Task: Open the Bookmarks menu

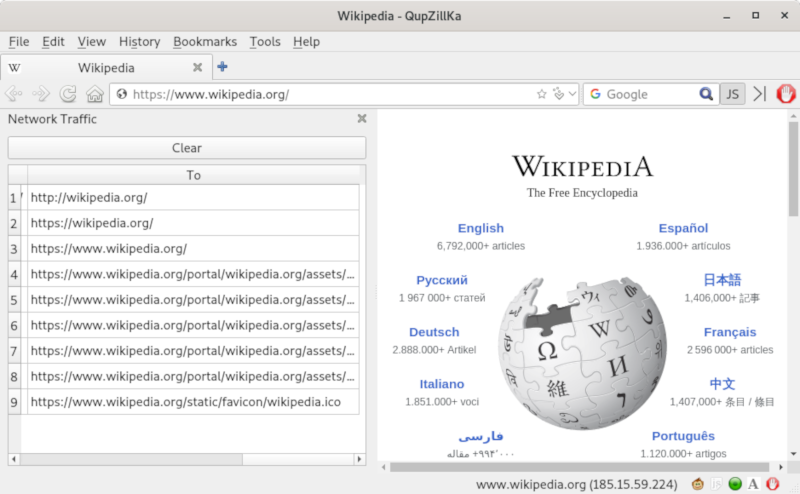Action: click(x=205, y=42)
